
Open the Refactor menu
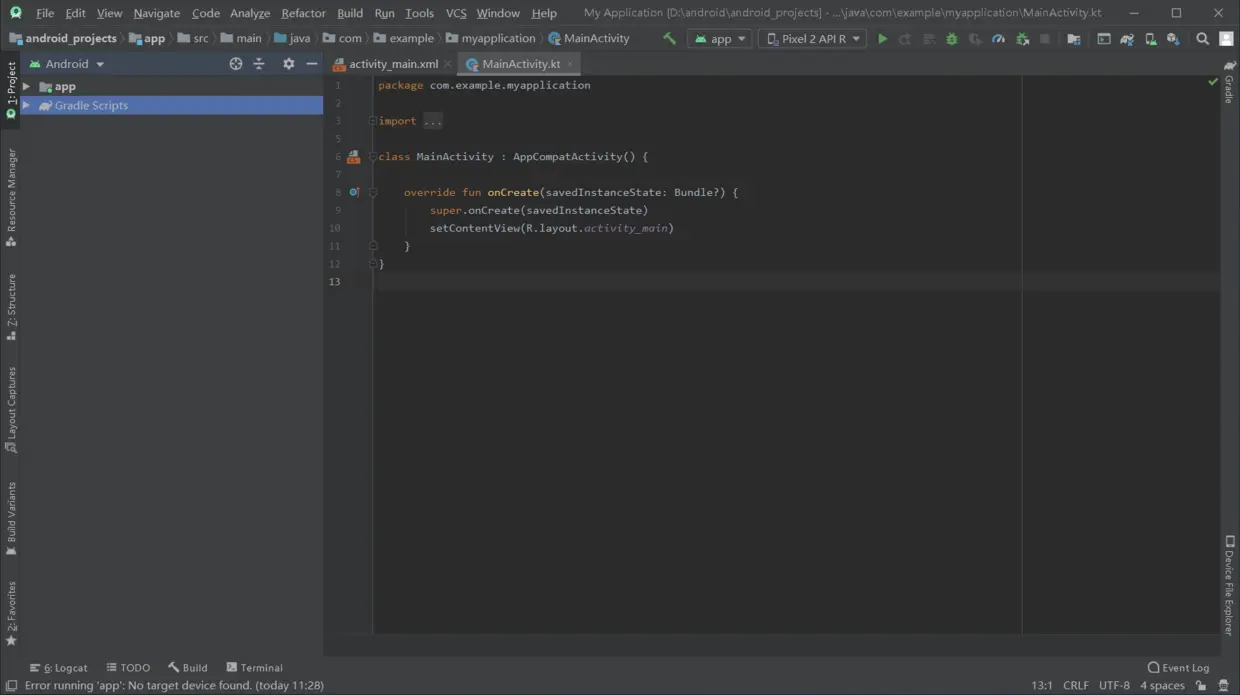click(x=303, y=13)
